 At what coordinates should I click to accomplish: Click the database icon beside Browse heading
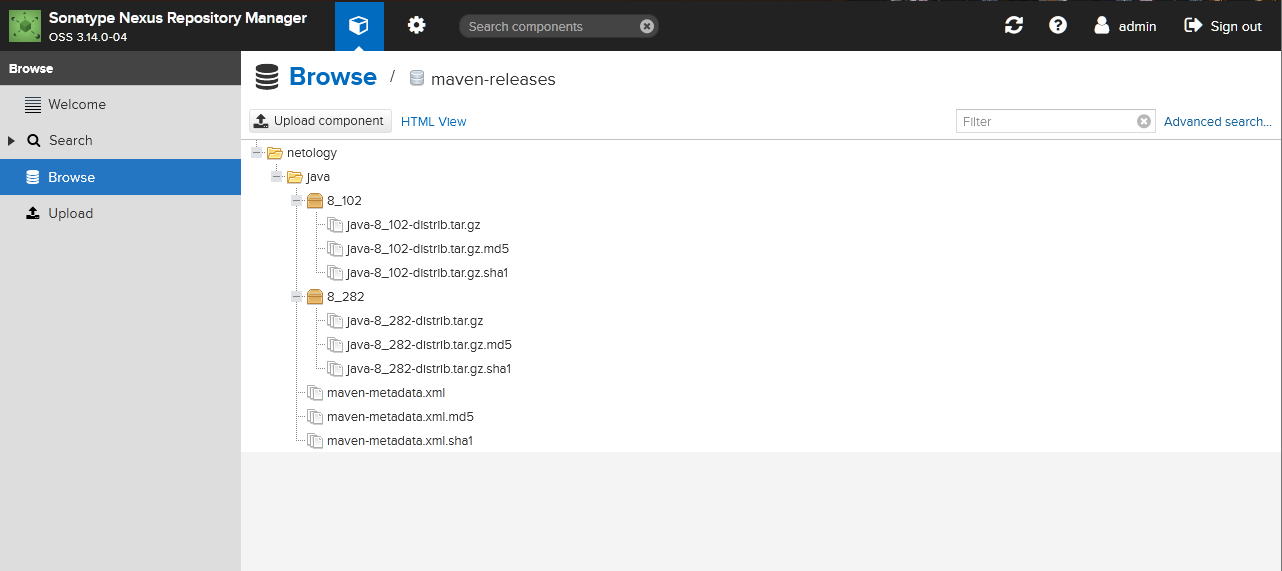pos(267,77)
